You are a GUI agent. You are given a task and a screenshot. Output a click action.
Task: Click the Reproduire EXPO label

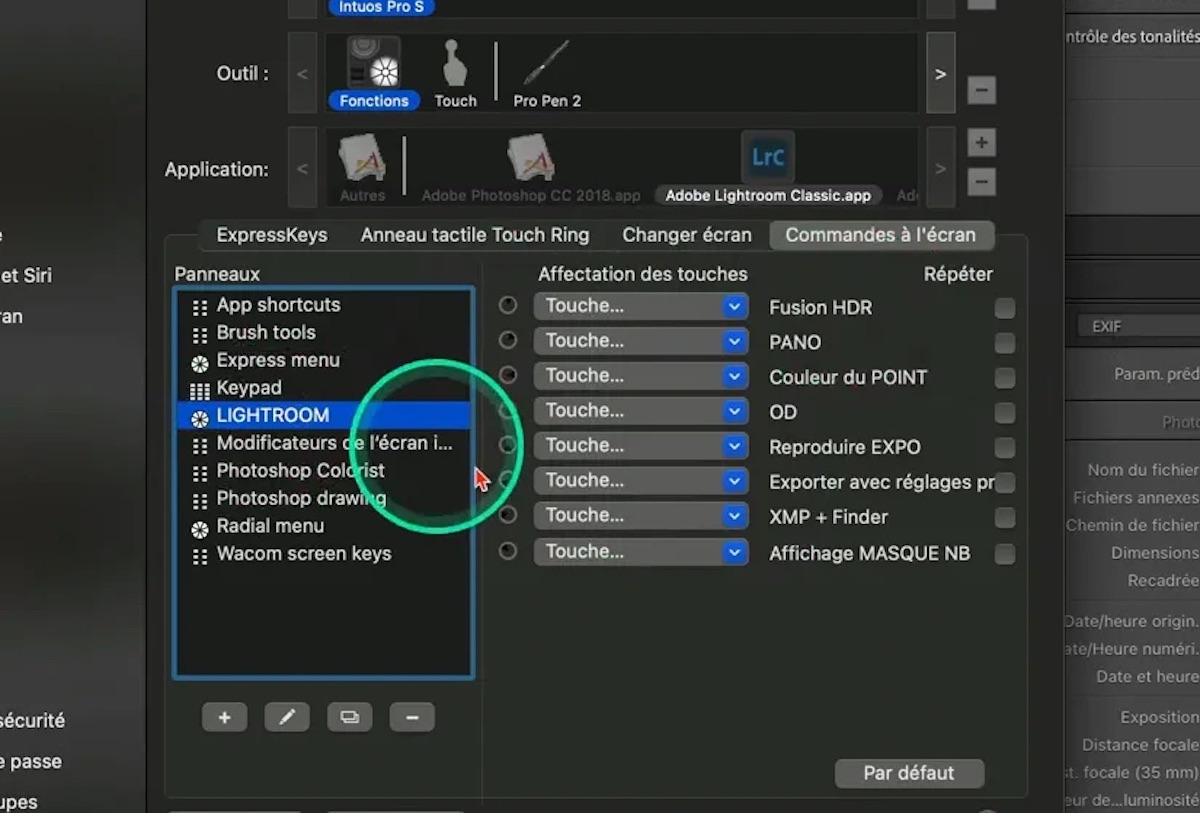coord(845,448)
